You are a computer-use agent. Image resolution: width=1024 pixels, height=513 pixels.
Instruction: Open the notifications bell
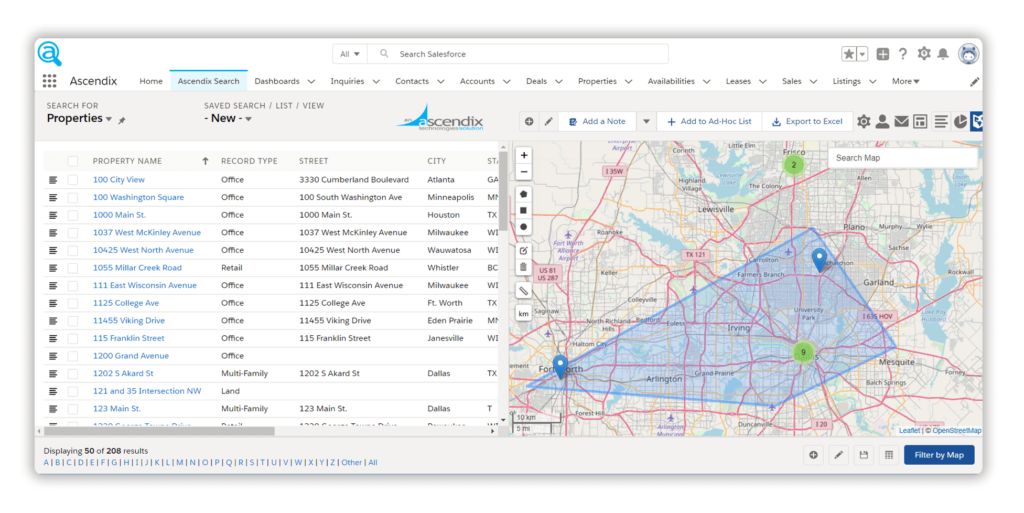point(943,54)
